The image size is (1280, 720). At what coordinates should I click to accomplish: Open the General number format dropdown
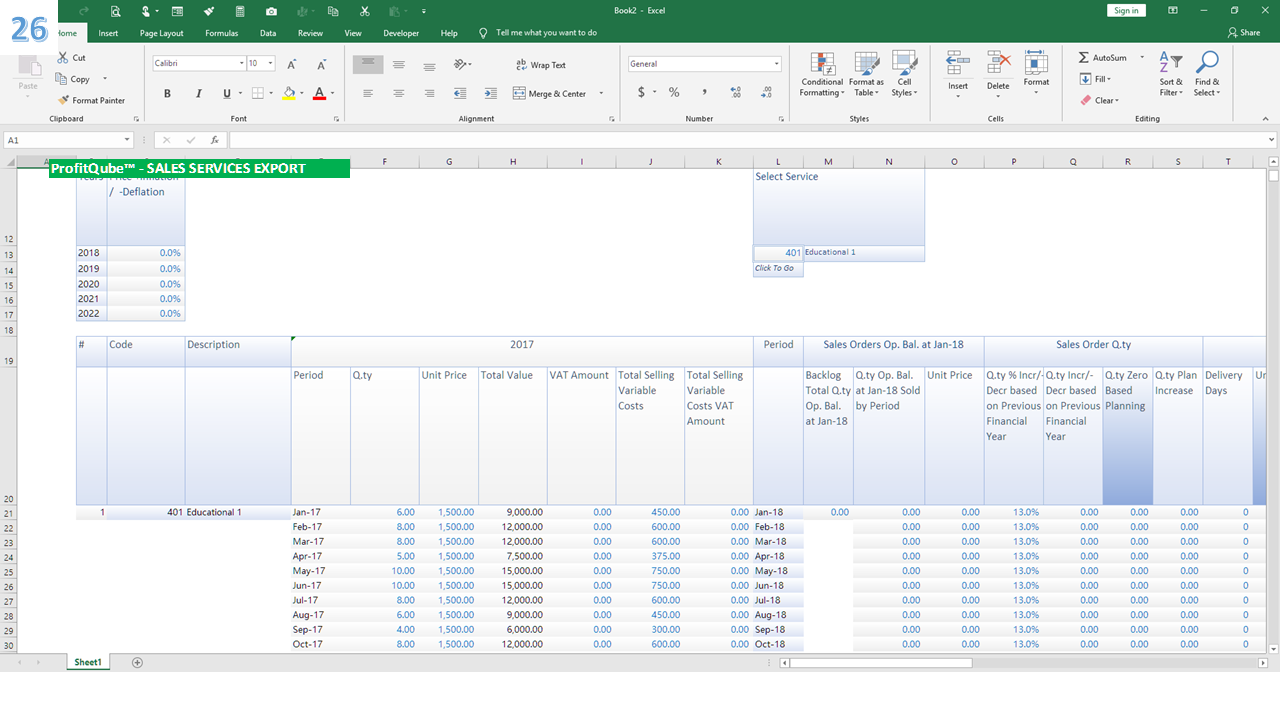pyautogui.click(x=776, y=64)
